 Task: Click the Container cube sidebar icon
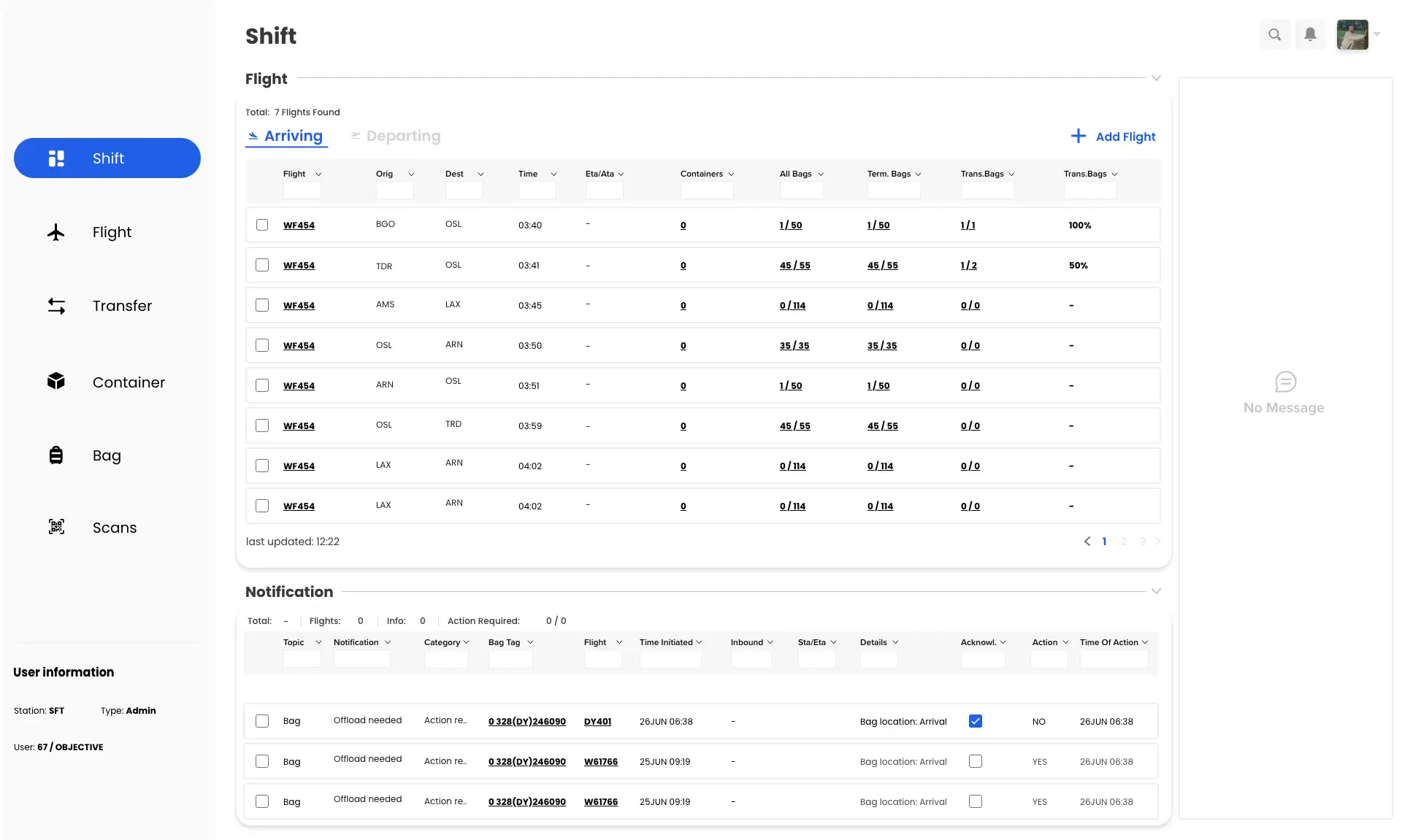[x=56, y=381]
